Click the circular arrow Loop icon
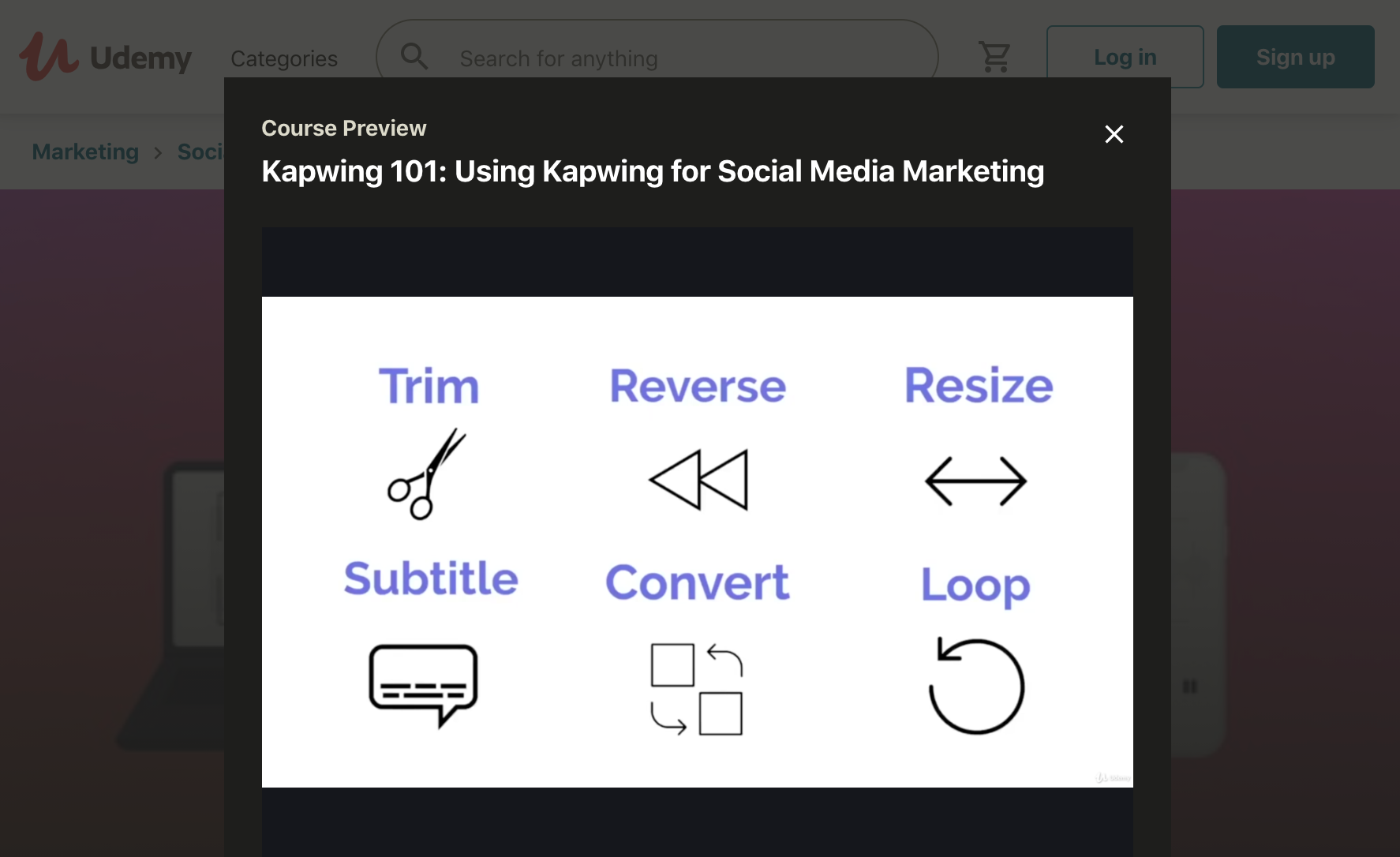The image size is (1400, 857). coord(976,686)
